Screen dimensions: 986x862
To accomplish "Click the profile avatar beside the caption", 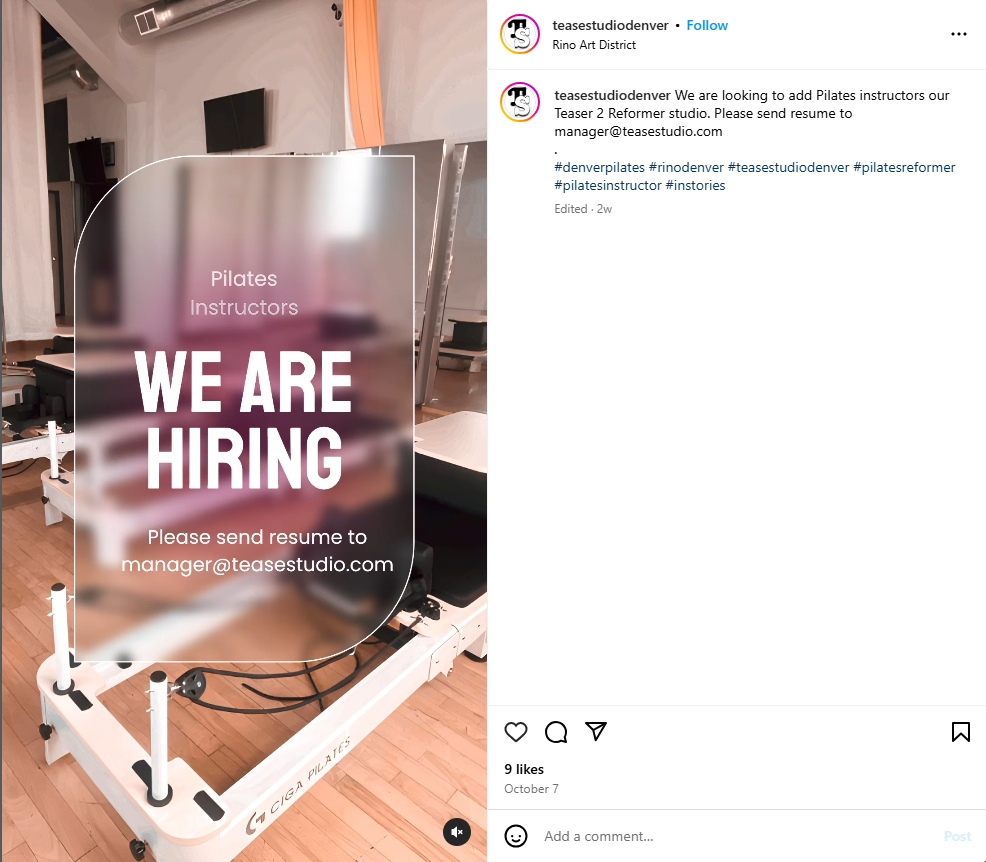I will point(520,102).
